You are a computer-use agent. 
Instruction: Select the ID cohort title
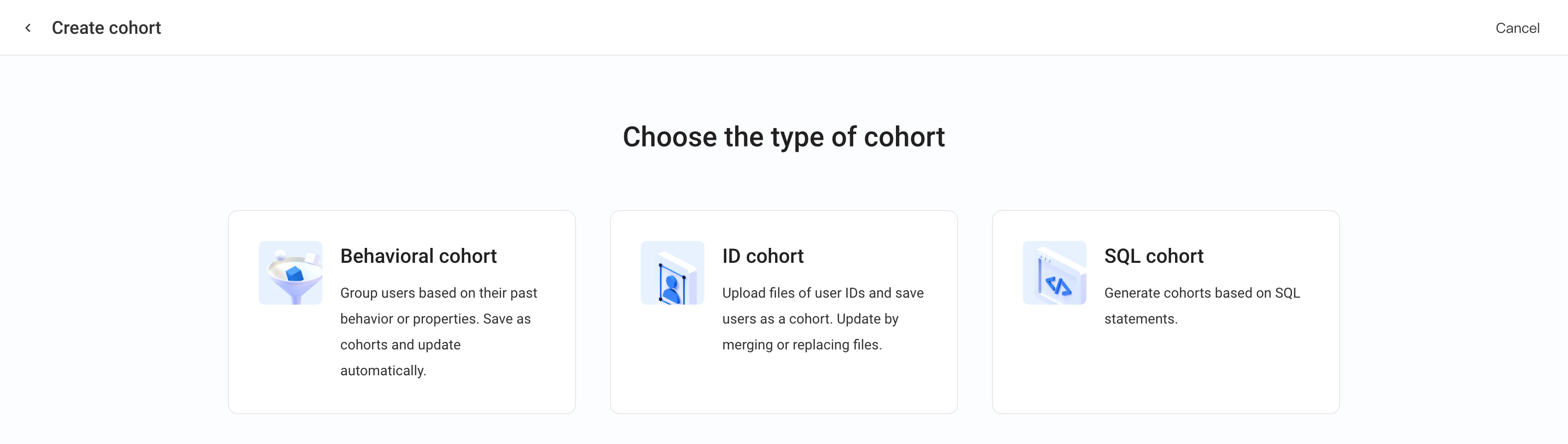coord(763,256)
